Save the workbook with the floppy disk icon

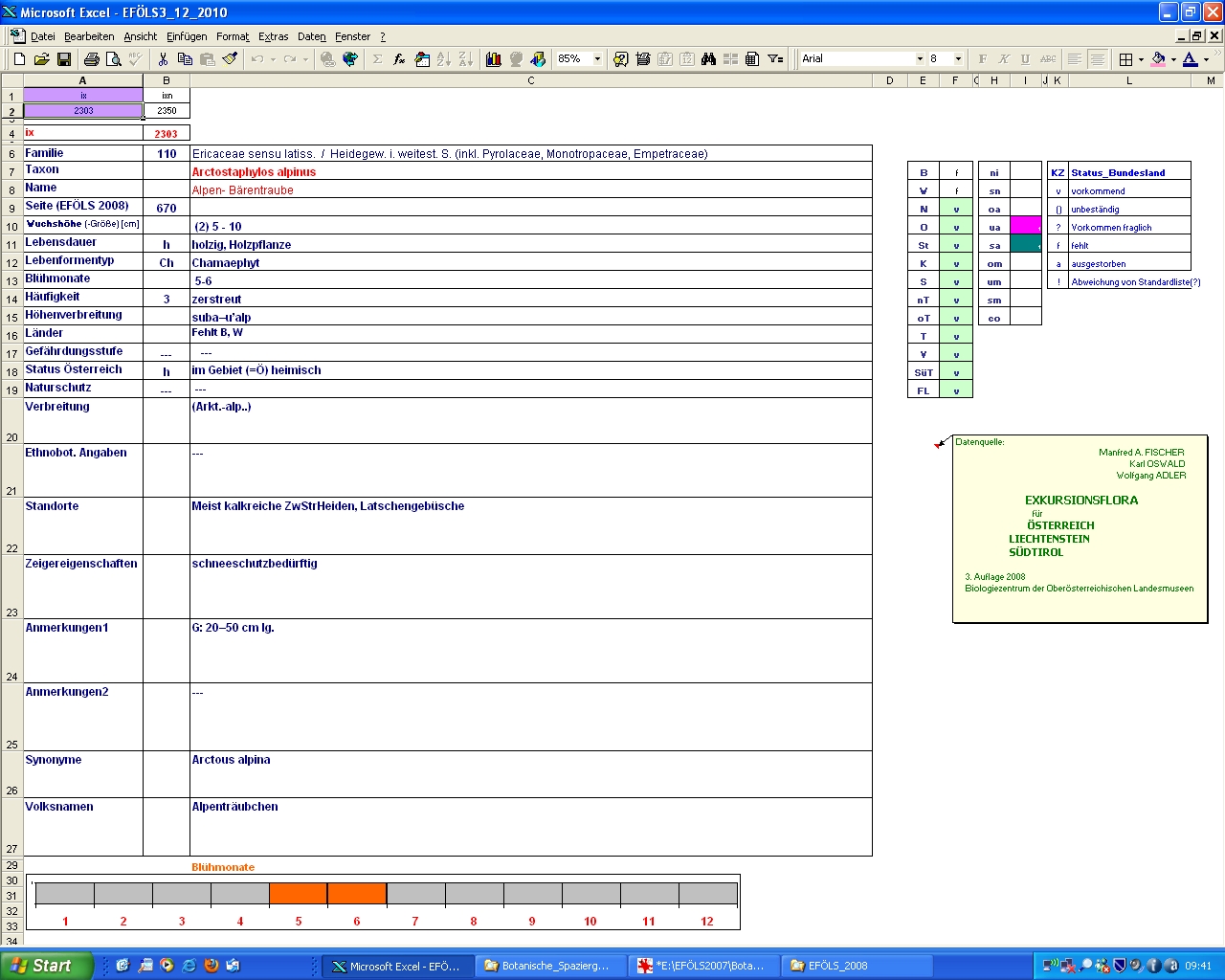pyautogui.click(x=64, y=59)
